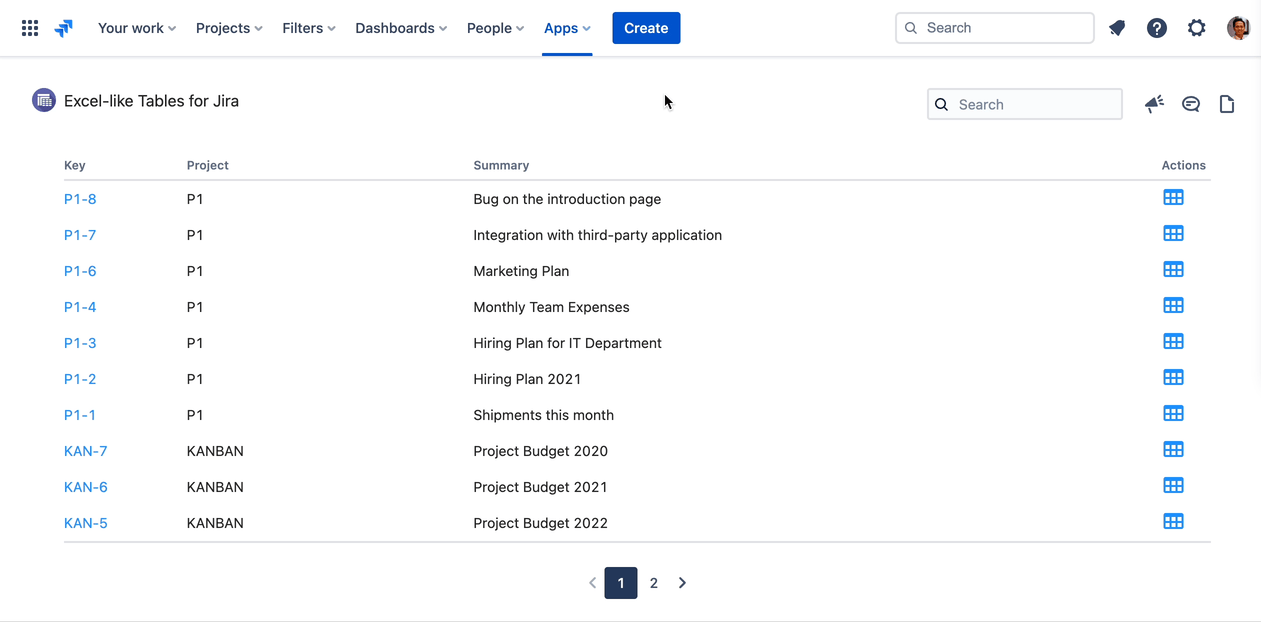Open table for Project Budget 2022
The height and width of the screenshot is (622, 1261).
click(1173, 522)
